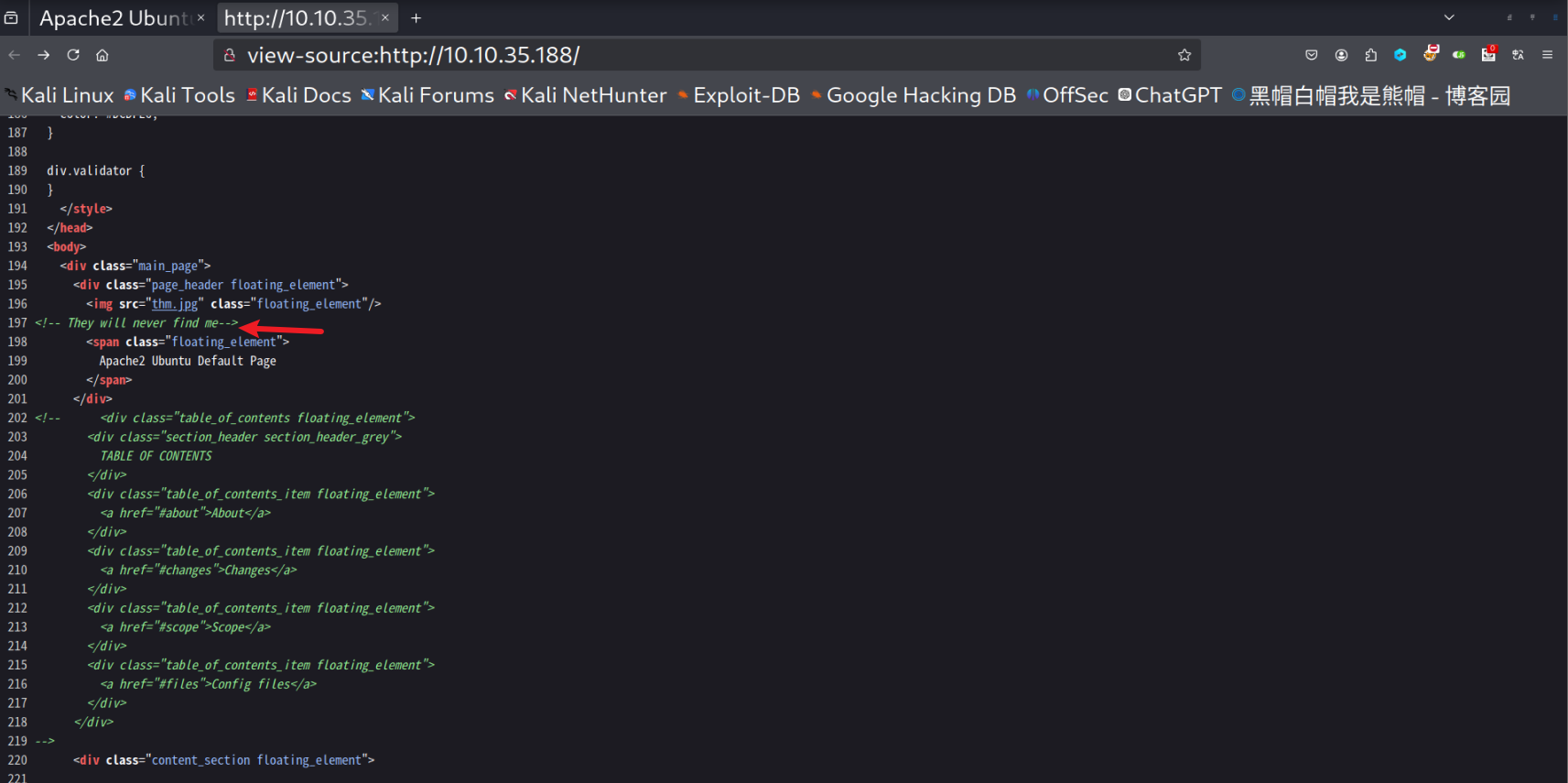Open the Save to Pocket button
The height and width of the screenshot is (783, 1568).
pos(1311,55)
